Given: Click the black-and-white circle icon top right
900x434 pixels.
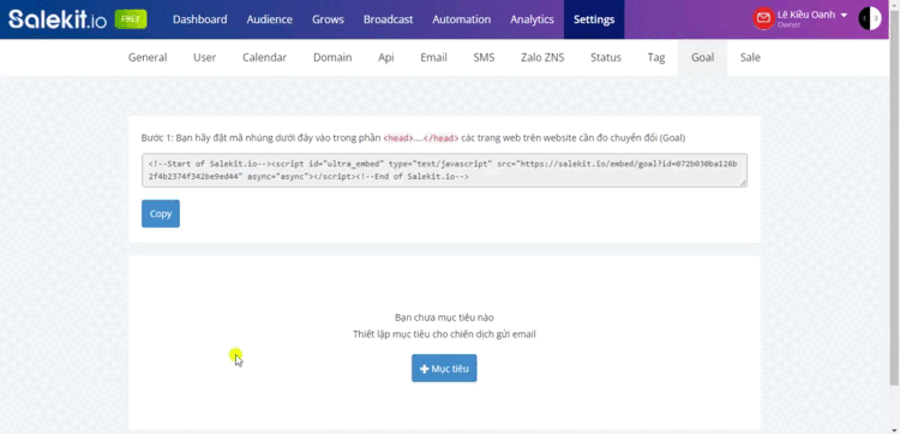Looking at the screenshot, I should [x=870, y=19].
